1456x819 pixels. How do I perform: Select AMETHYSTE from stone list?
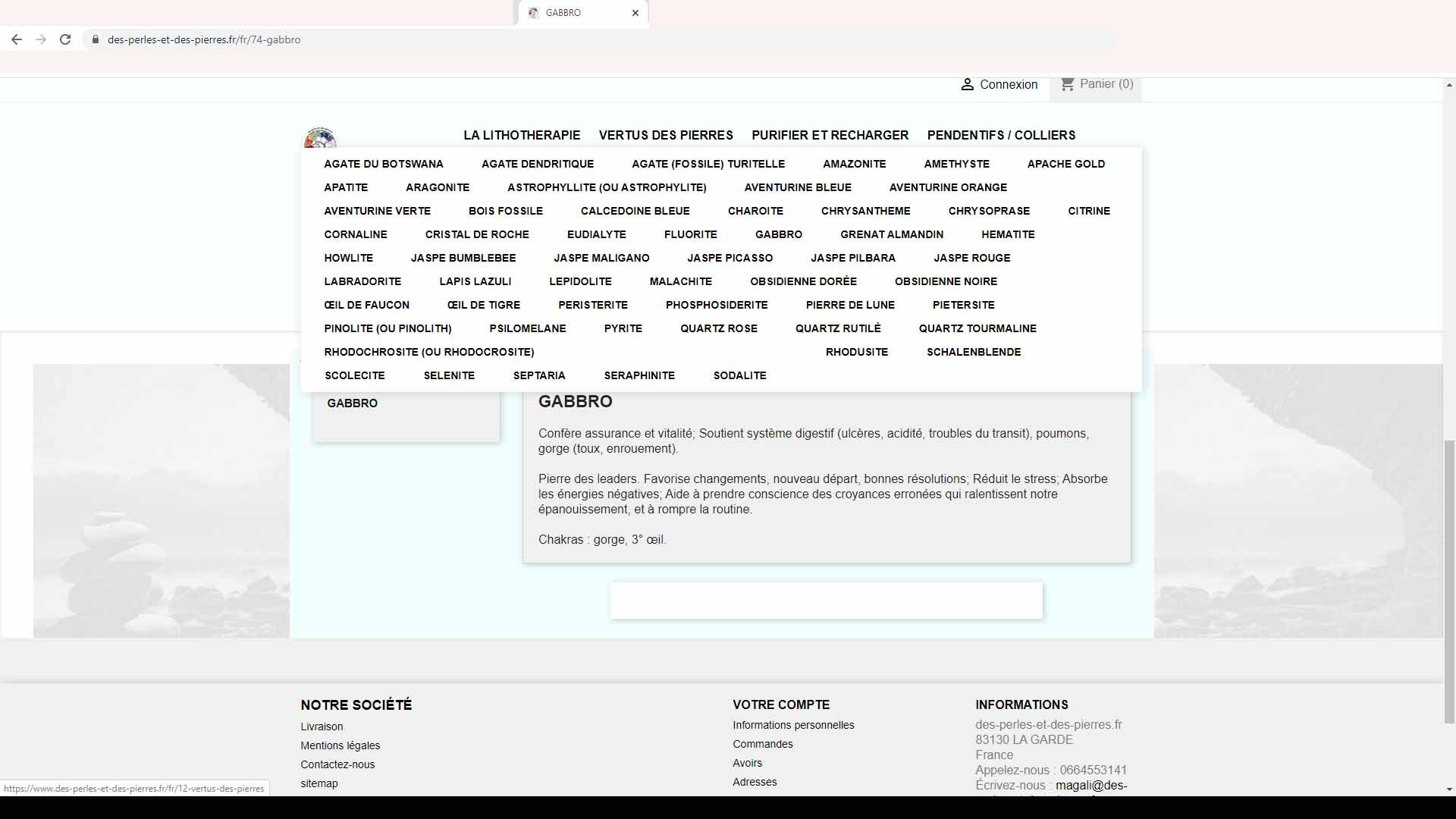(956, 164)
